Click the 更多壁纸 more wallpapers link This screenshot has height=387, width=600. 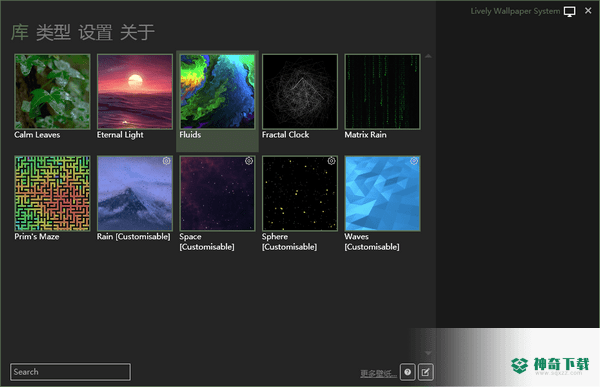pos(378,373)
